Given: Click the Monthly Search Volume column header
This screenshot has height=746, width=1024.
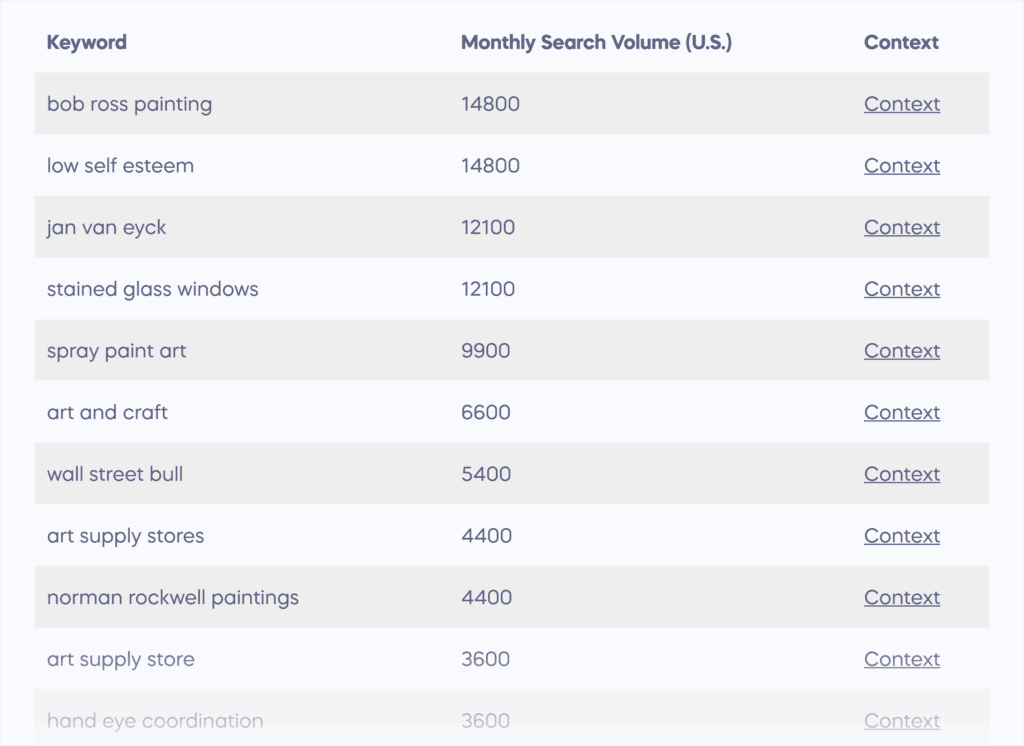Looking at the screenshot, I should (596, 42).
